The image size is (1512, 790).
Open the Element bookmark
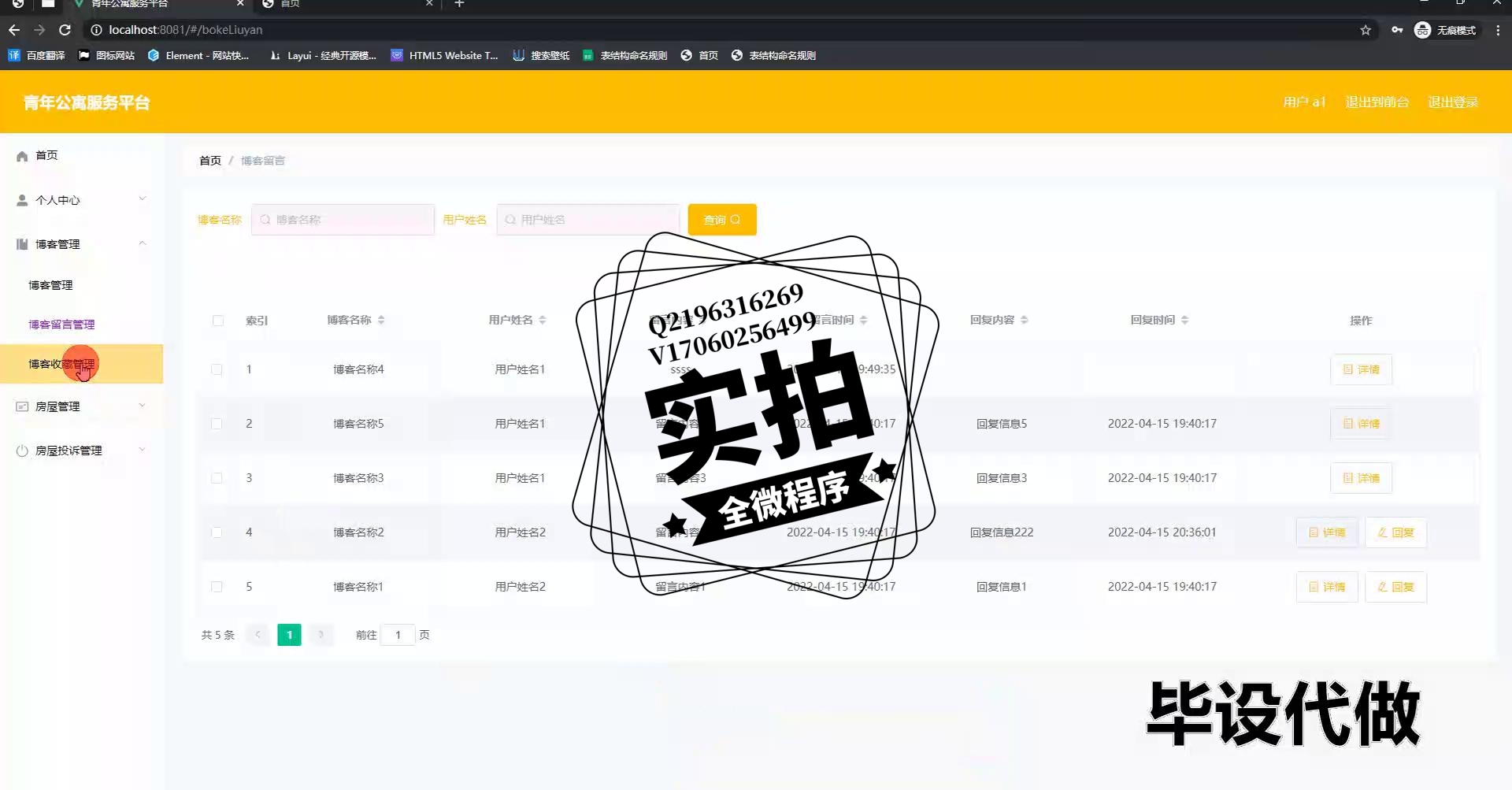pos(198,55)
